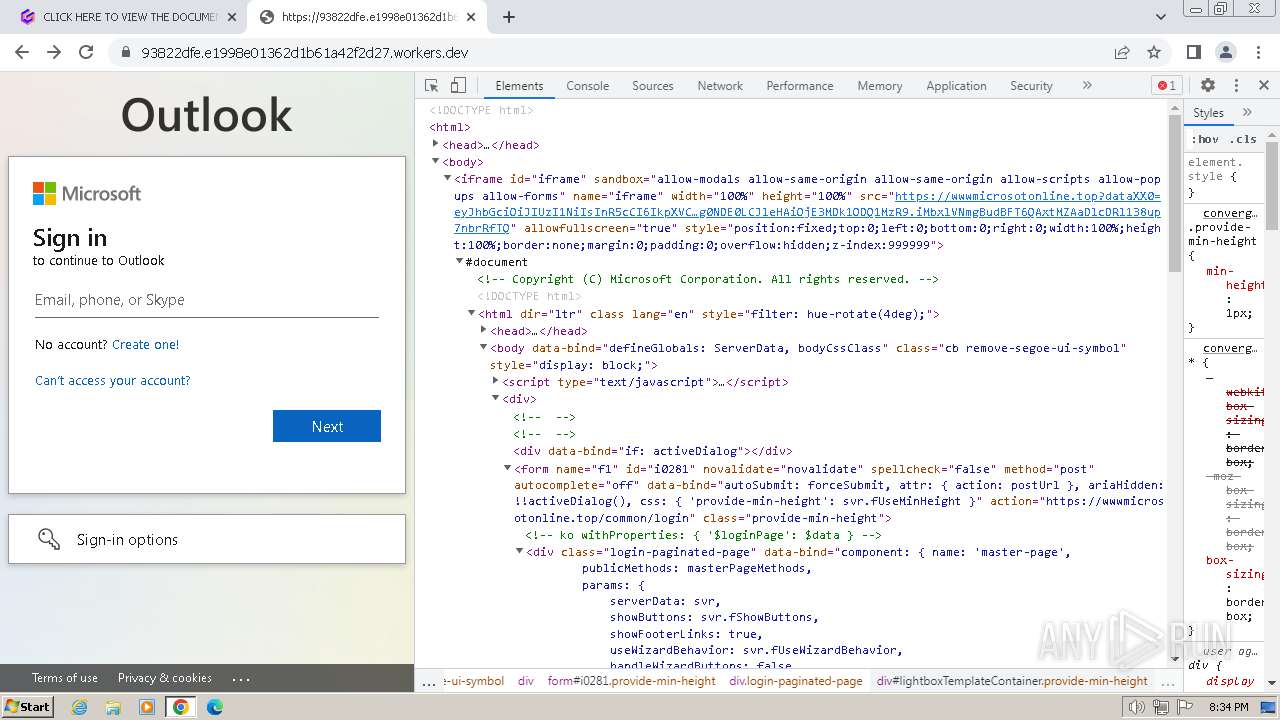This screenshot has width=1280, height=720.
Task: Open Sign-in options
Action: coord(207,539)
